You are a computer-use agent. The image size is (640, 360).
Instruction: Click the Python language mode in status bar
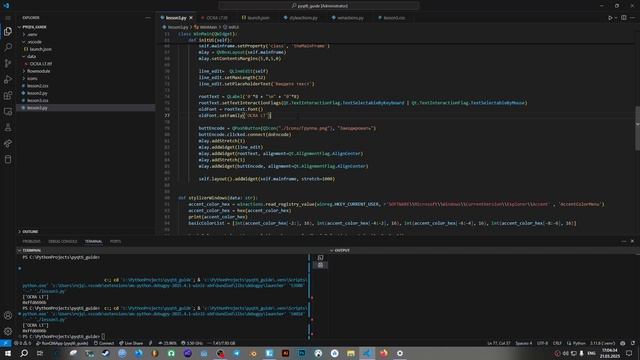(x=576, y=343)
